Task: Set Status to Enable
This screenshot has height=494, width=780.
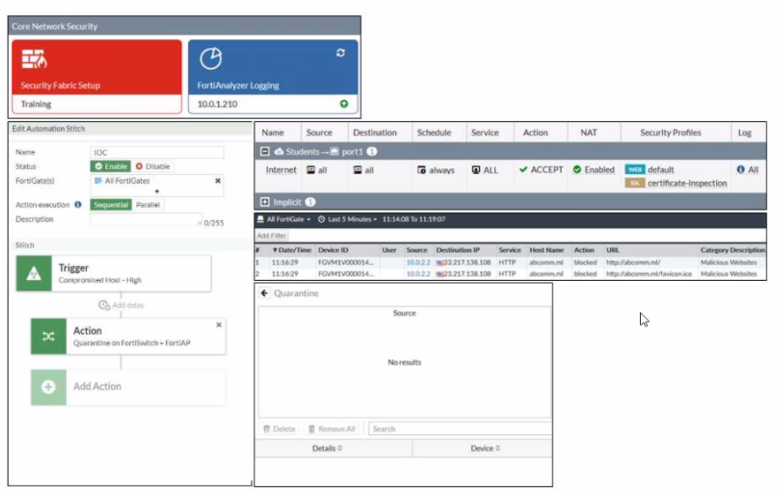Action: 111,166
